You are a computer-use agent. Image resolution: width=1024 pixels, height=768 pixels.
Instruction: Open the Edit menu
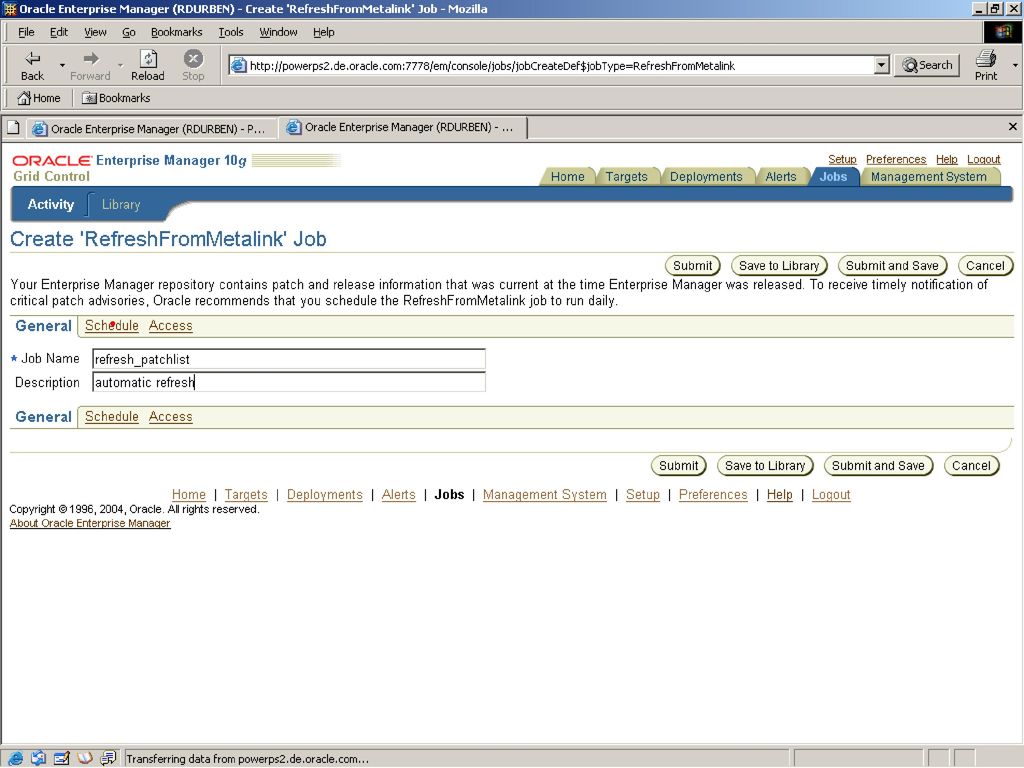click(59, 32)
